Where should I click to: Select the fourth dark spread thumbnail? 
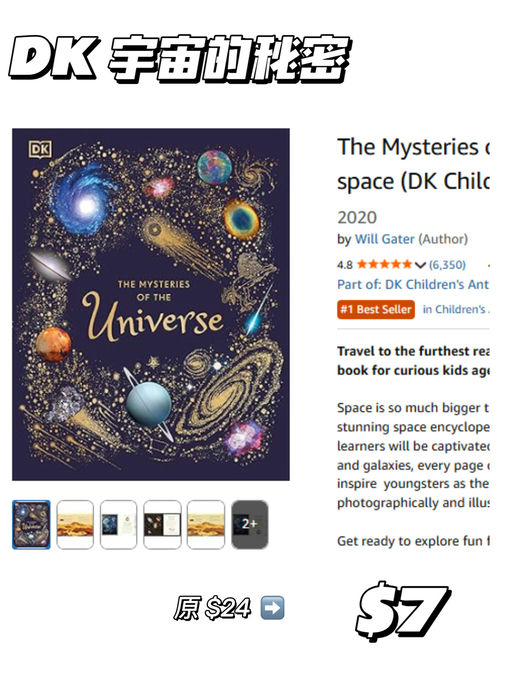[162, 524]
